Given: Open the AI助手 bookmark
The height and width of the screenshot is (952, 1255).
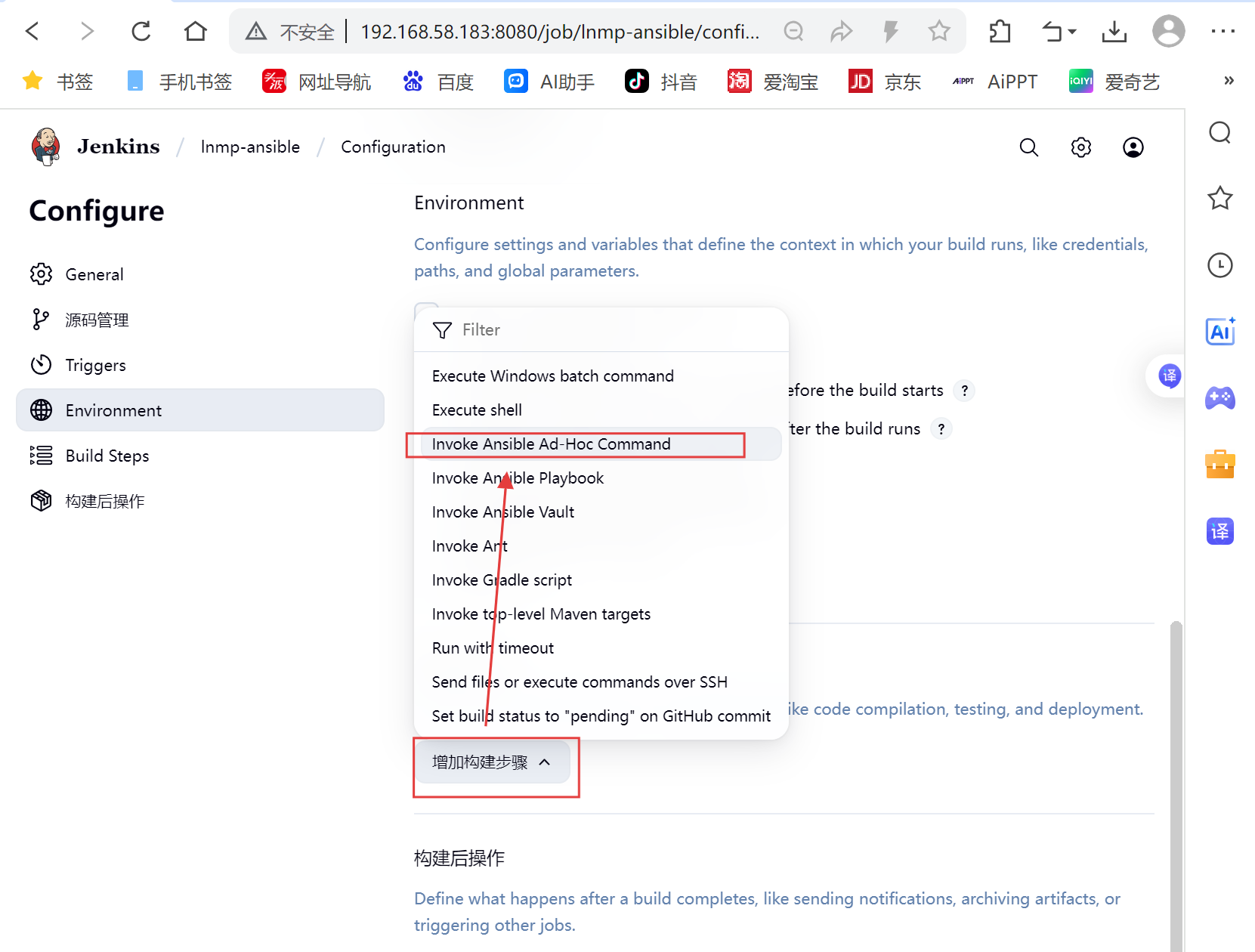Looking at the screenshot, I should point(549,82).
